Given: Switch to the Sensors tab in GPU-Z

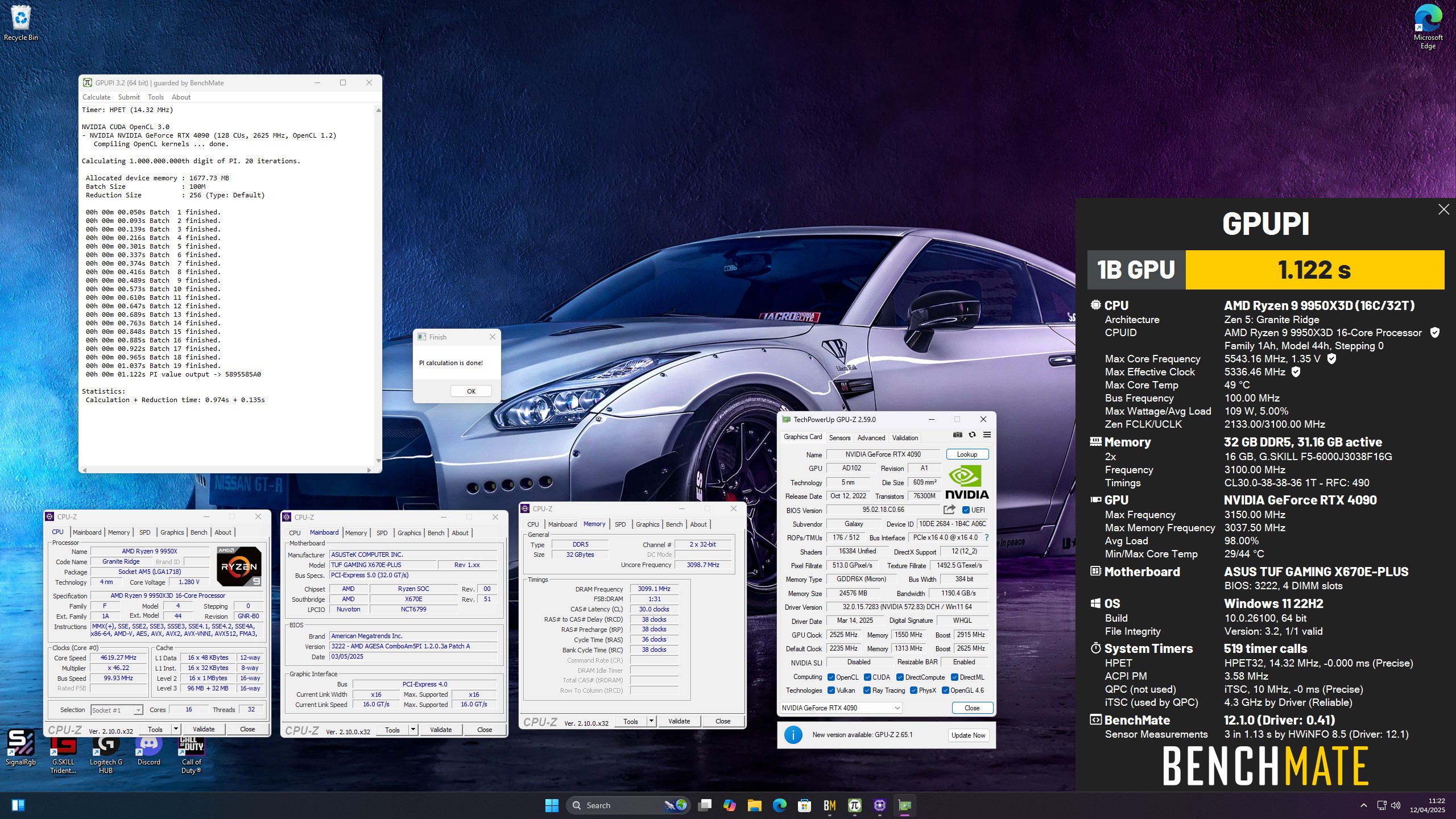Looking at the screenshot, I should point(839,438).
